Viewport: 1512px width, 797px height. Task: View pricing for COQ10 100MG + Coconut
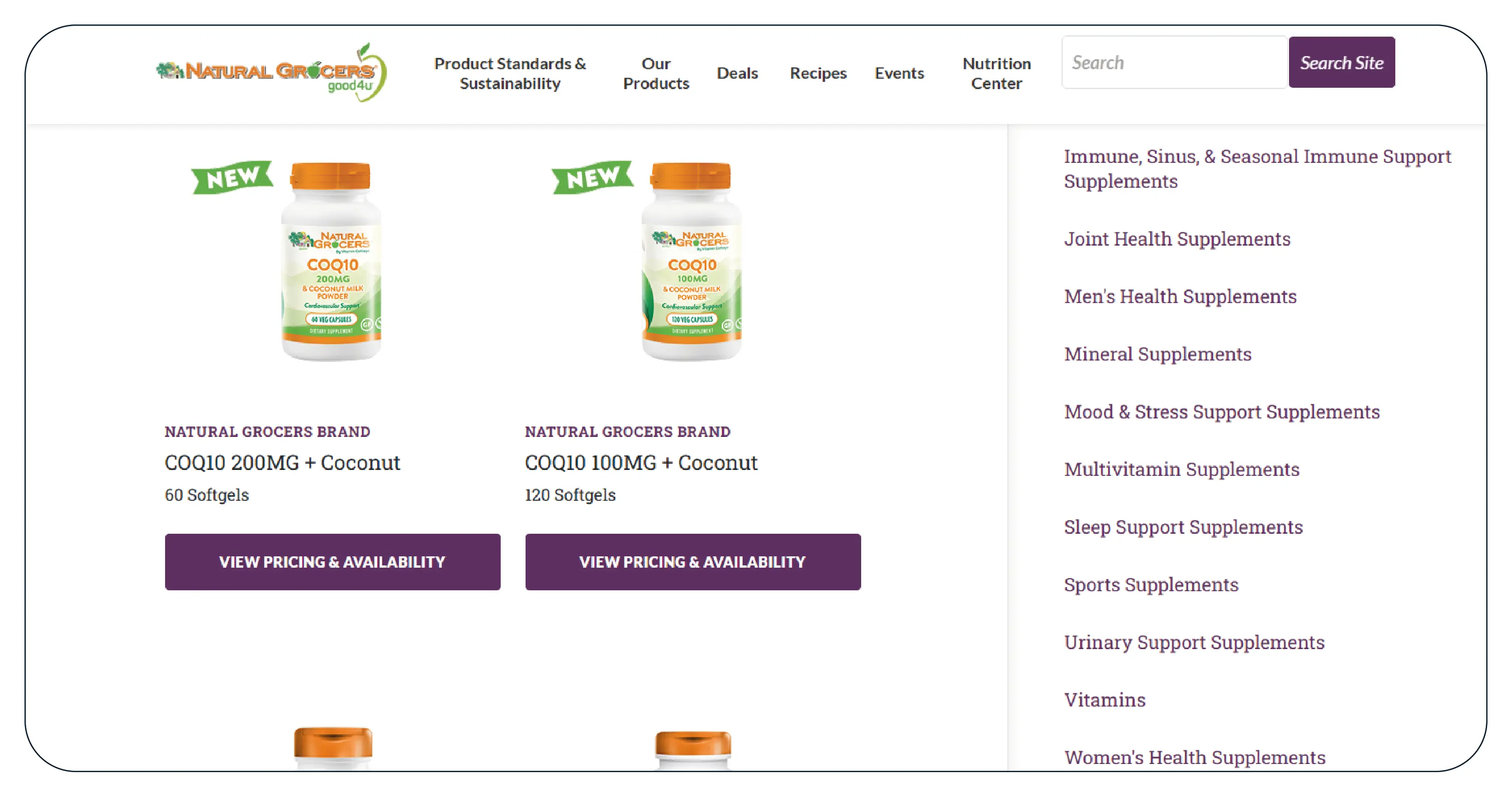tap(692, 562)
